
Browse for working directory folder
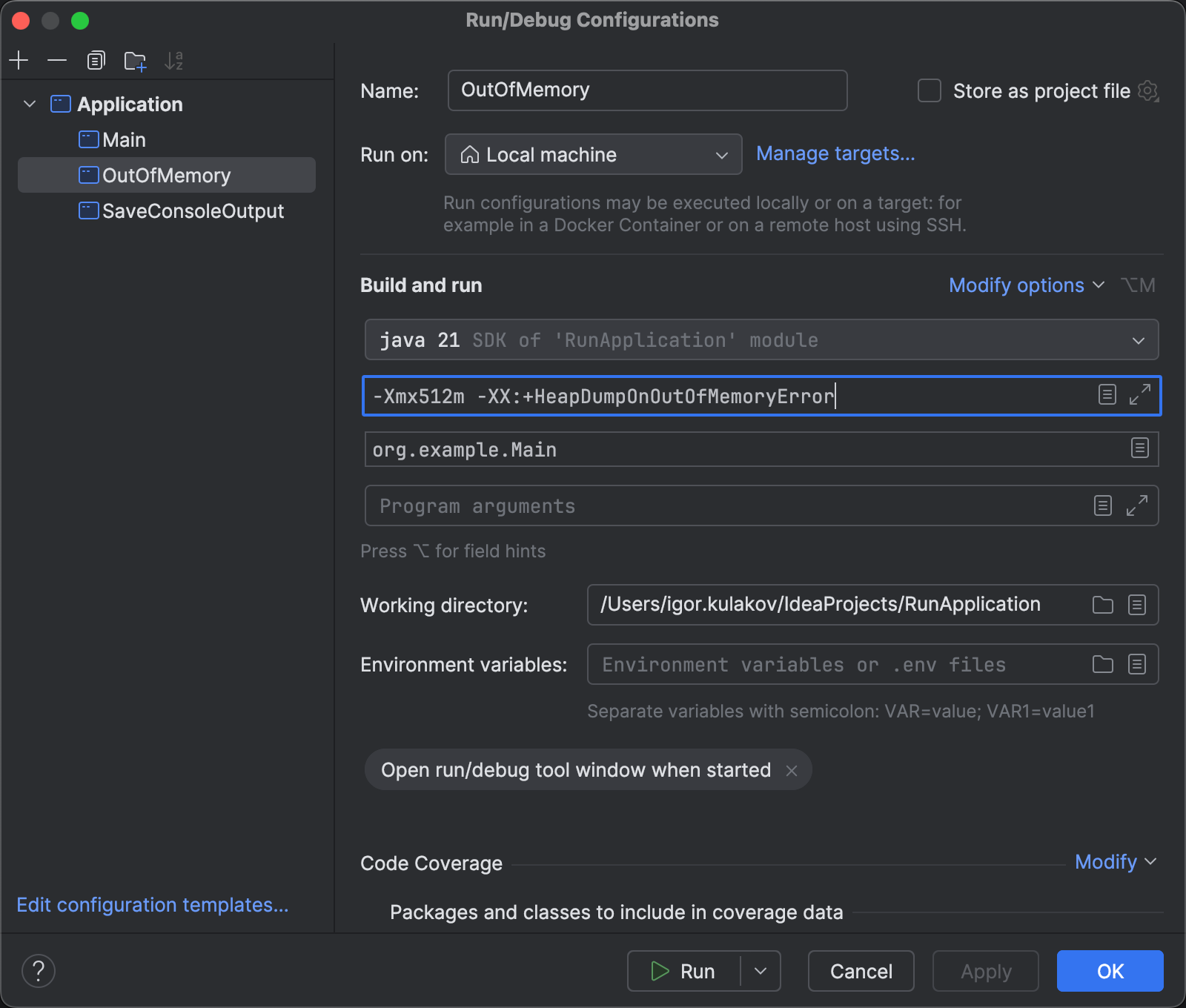tap(1102, 605)
